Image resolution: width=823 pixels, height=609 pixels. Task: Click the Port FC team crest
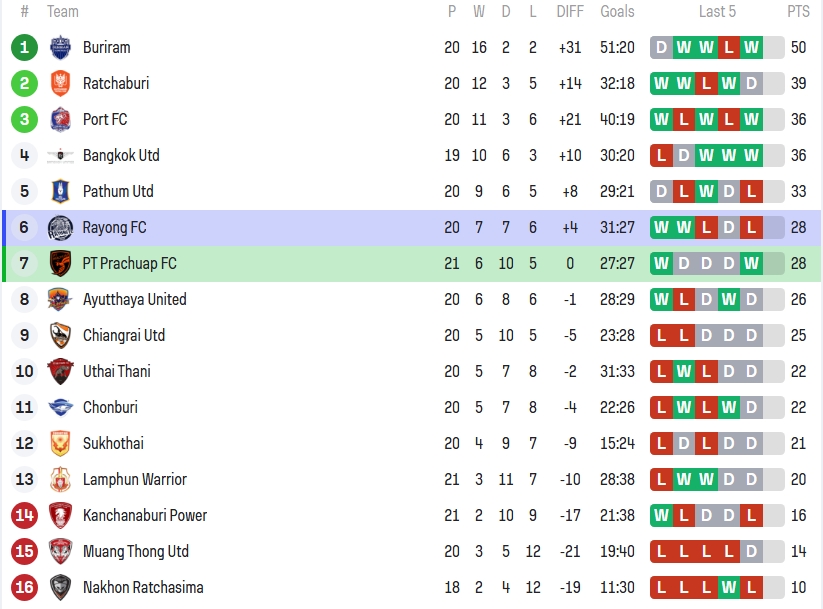tap(61, 119)
